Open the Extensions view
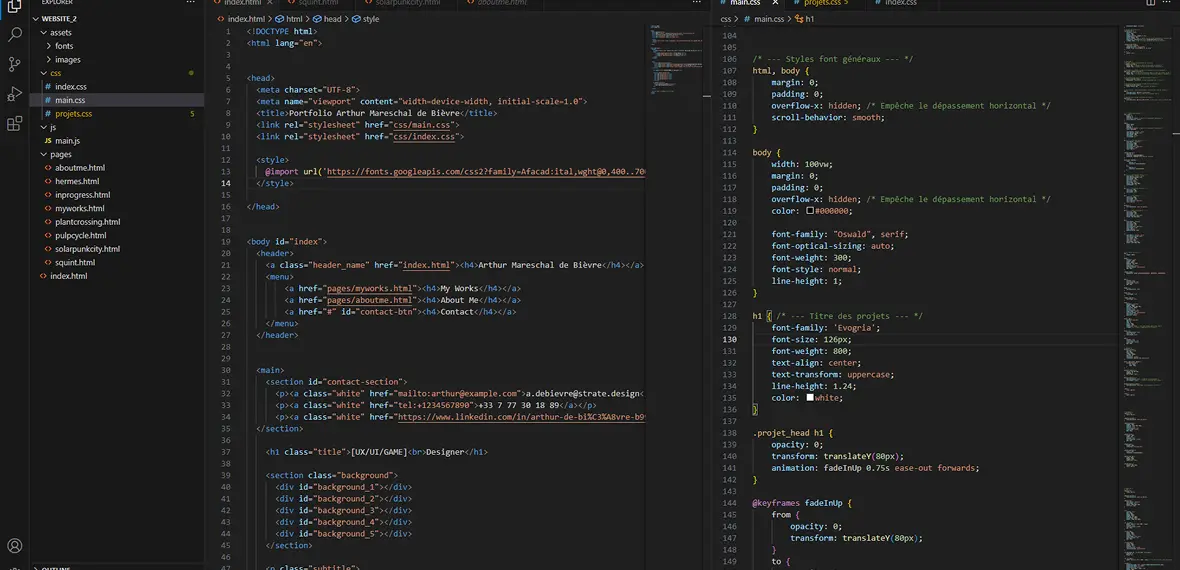The image size is (1180, 570). coord(15,124)
